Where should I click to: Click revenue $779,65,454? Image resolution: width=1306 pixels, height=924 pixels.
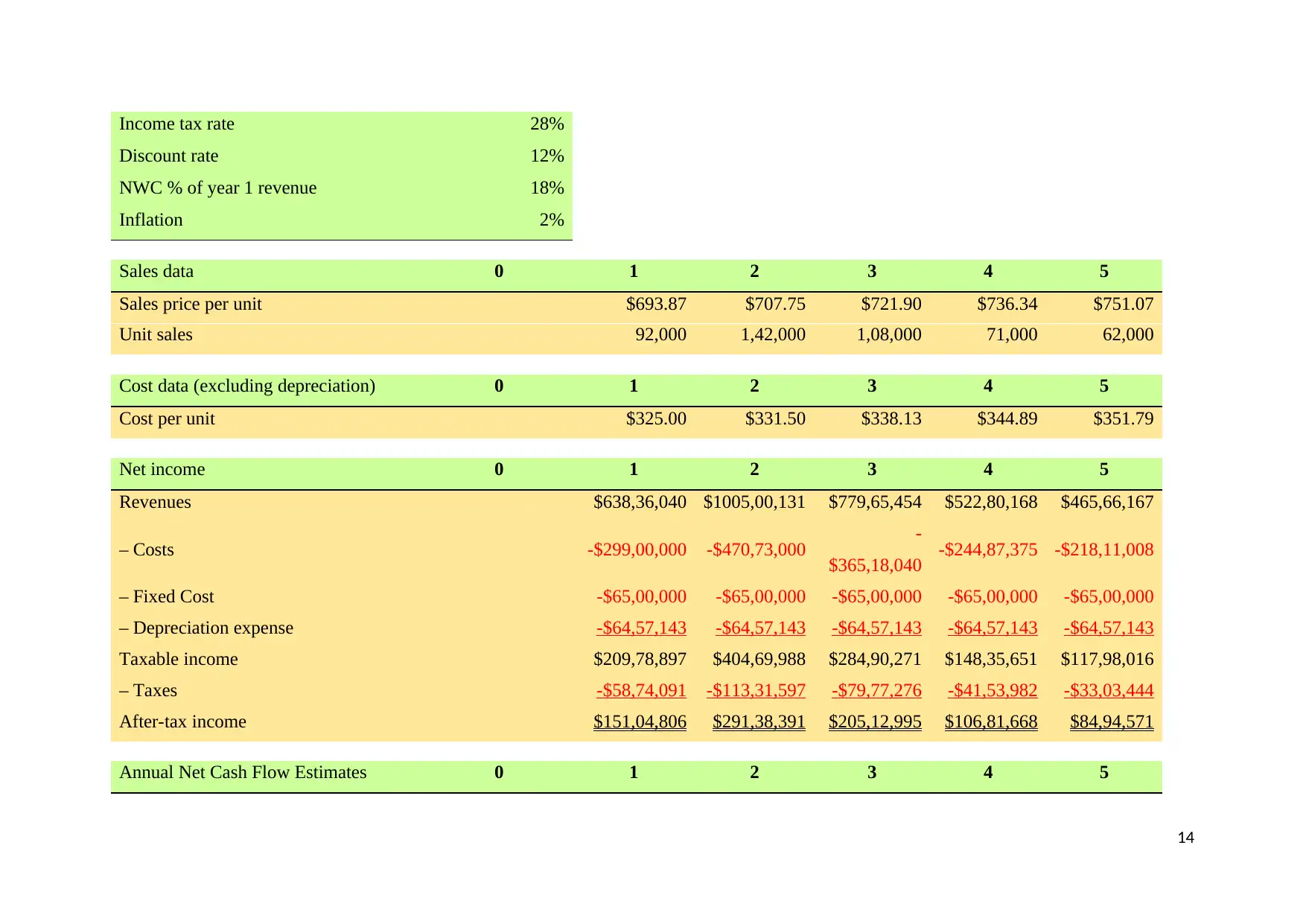[x=875, y=502]
